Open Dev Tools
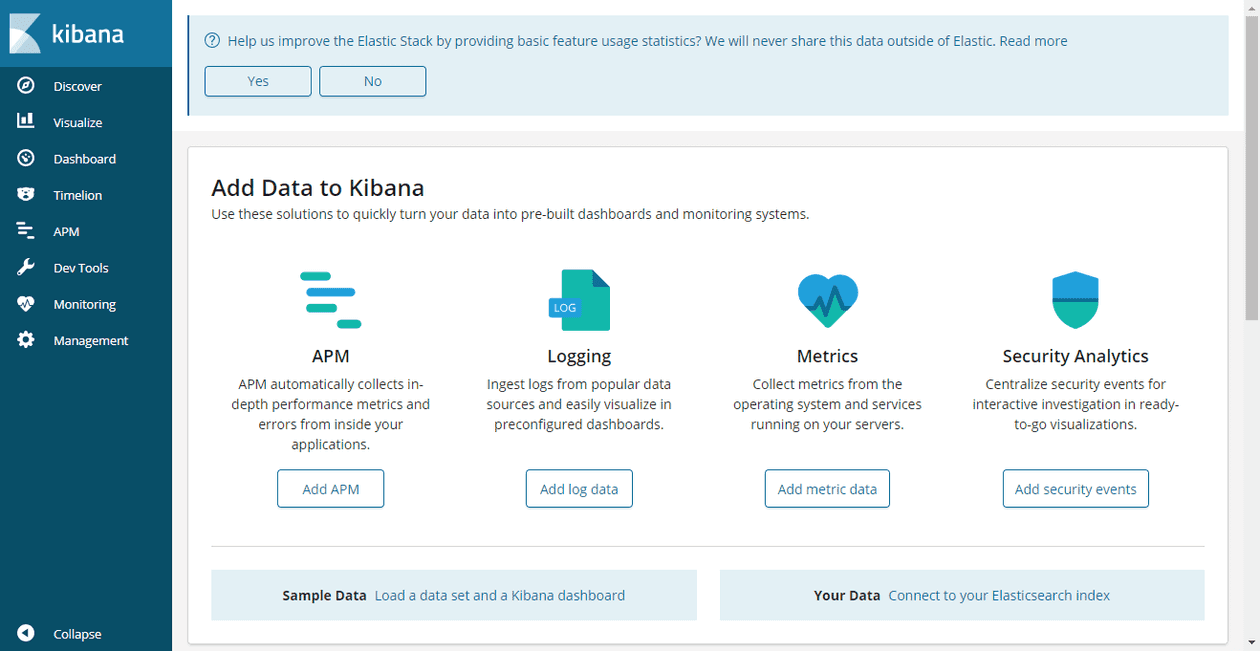The height and width of the screenshot is (651, 1260). click(x=80, y=267)
